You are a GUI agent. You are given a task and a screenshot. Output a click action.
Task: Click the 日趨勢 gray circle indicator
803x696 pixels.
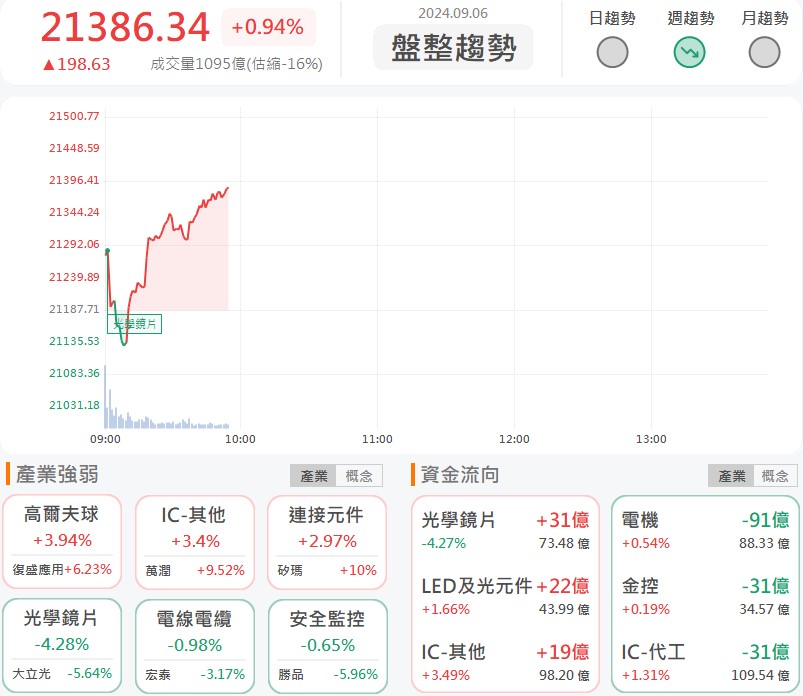(x=612, y=52)
